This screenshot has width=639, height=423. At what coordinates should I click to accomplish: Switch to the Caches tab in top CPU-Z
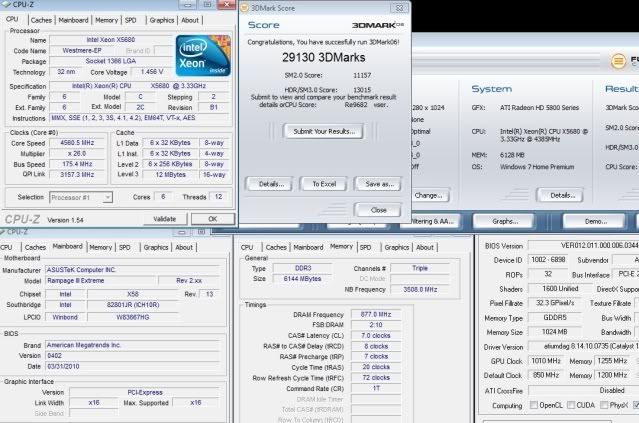click(x=42, y=20)
